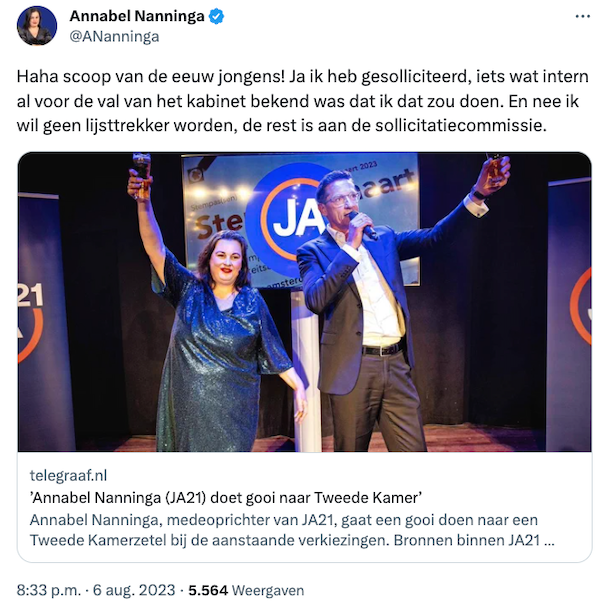
Task: Click the telegraaf.nl domain label
Action: click(x=68, y=475)
